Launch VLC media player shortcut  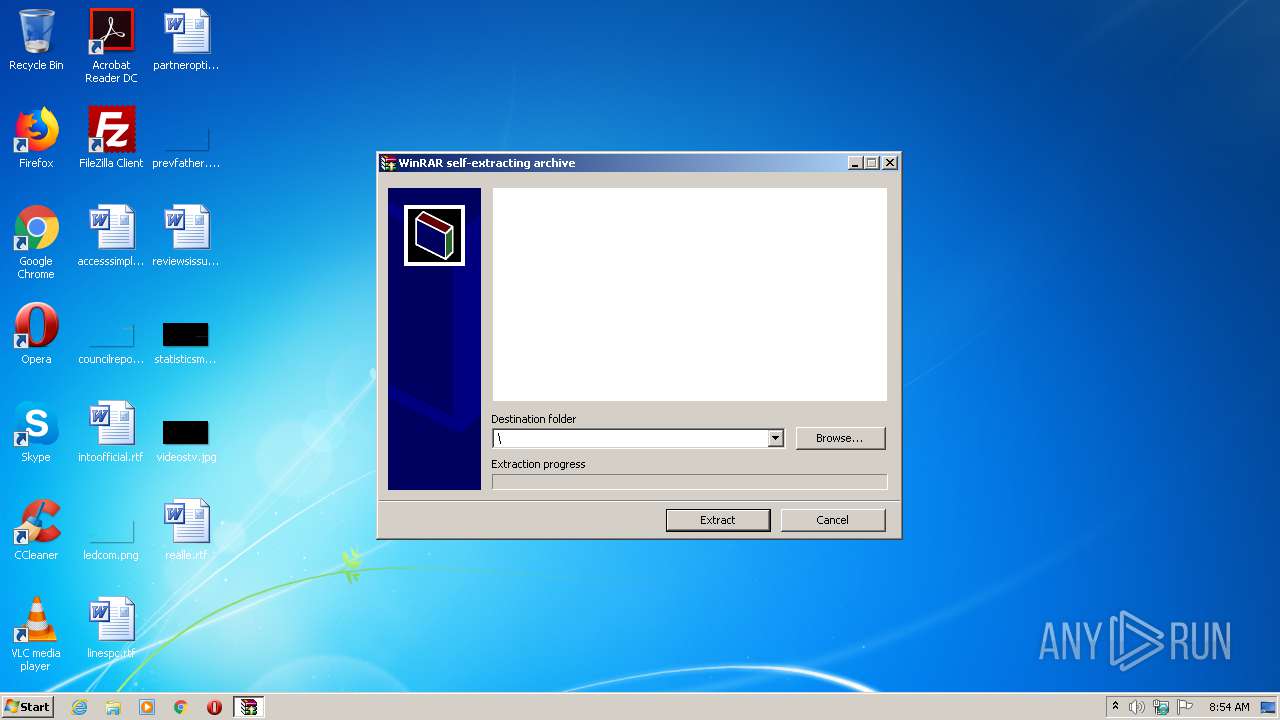[36, 634]
